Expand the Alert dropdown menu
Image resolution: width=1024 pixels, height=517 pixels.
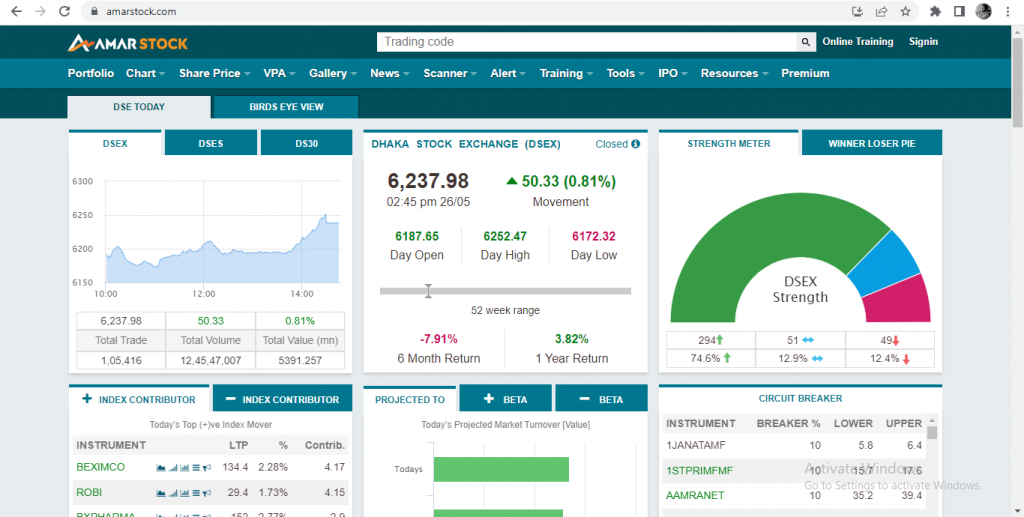(x=508, y=73)
